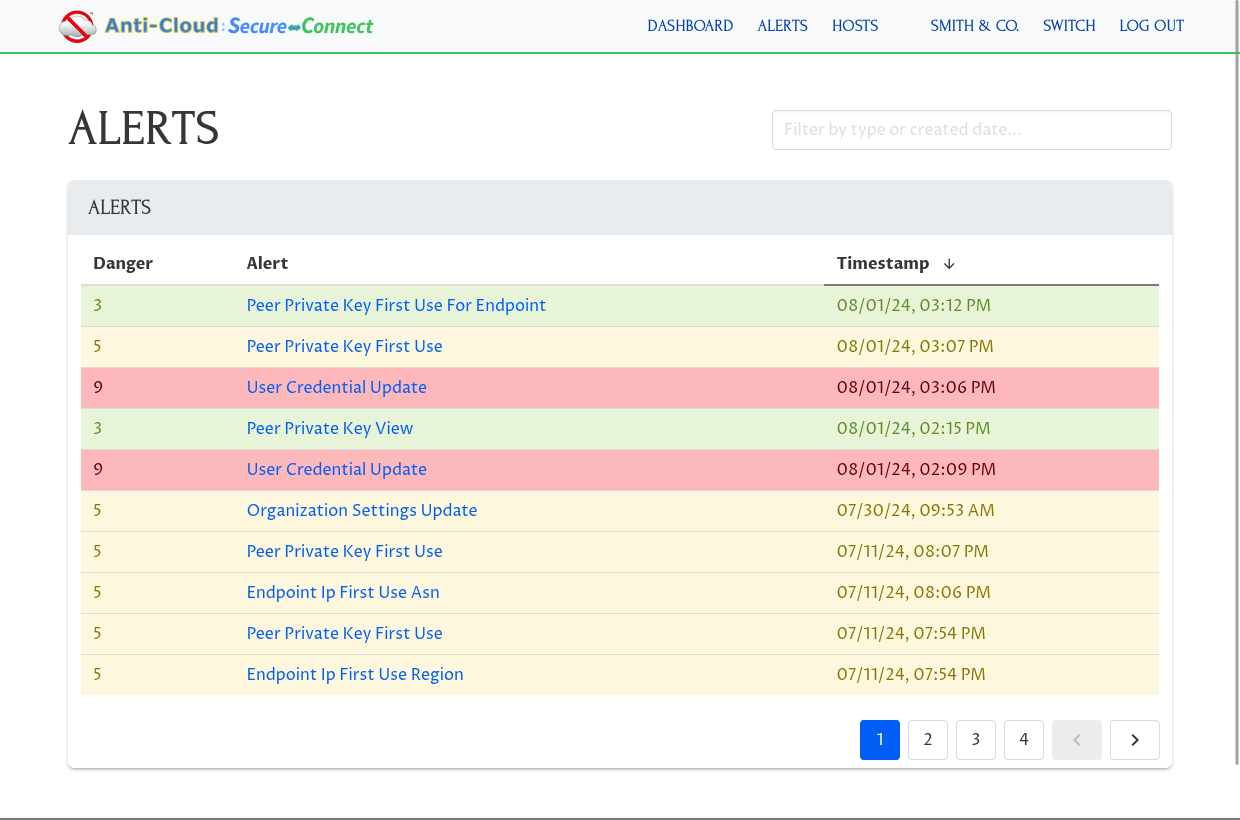Sort by Danger column header
The image size is (1240, 820).
[x=123, y=263]
